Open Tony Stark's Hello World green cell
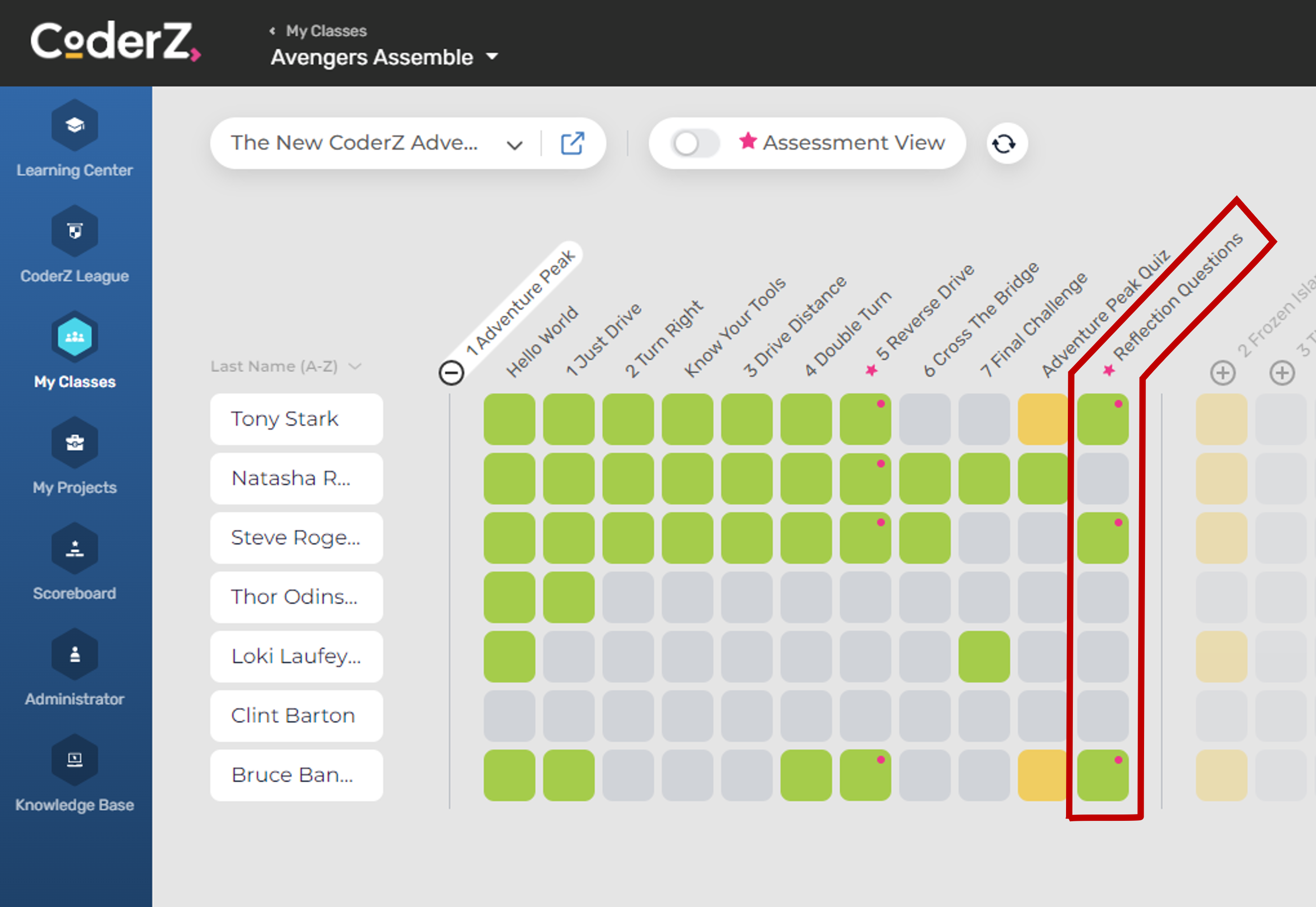 (x=509, y=419)
